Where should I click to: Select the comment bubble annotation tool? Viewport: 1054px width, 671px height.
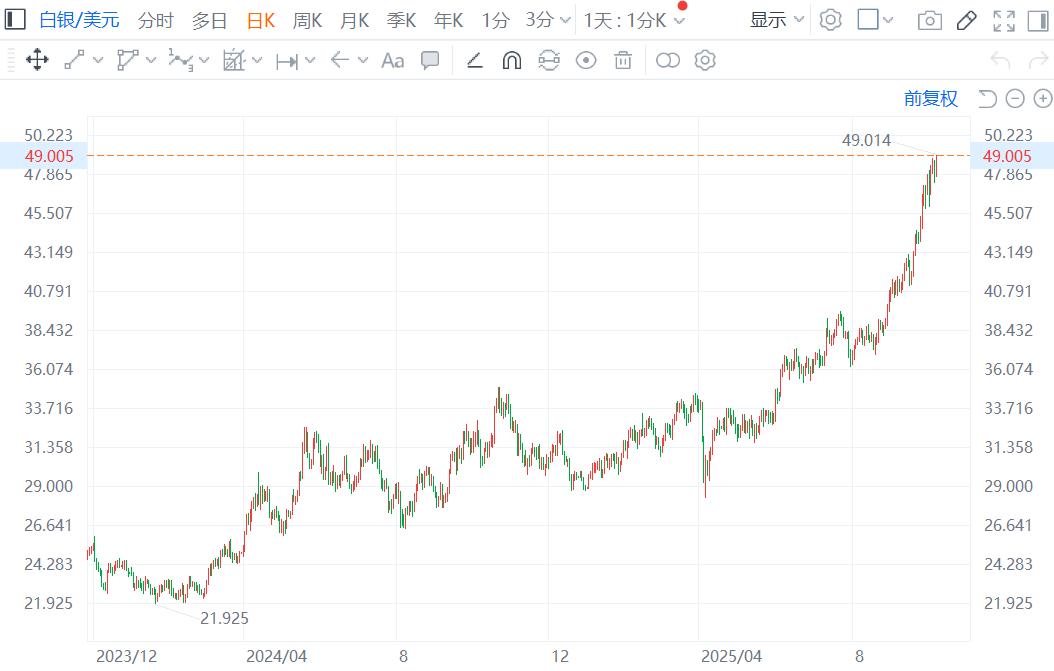pyautogui.click(x=430, y=61)
